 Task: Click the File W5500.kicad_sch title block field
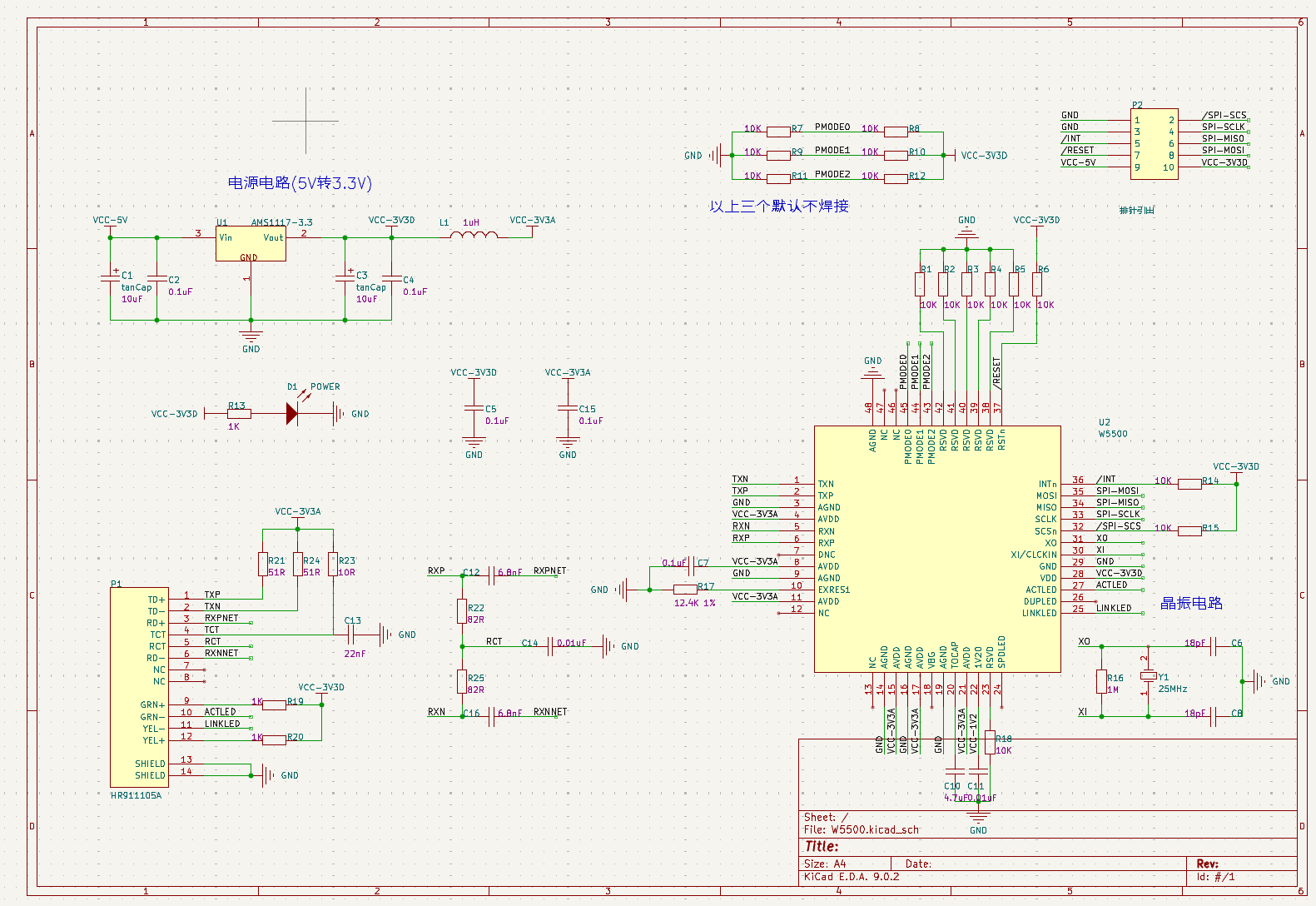click(x=862, y=829)
